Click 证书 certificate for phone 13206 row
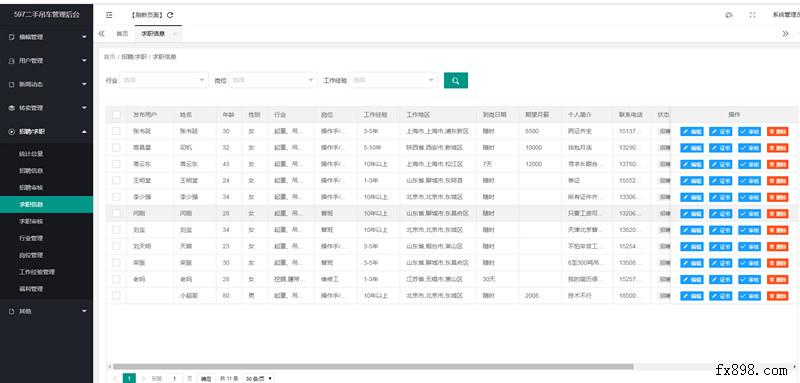 (x=720, y=214)
